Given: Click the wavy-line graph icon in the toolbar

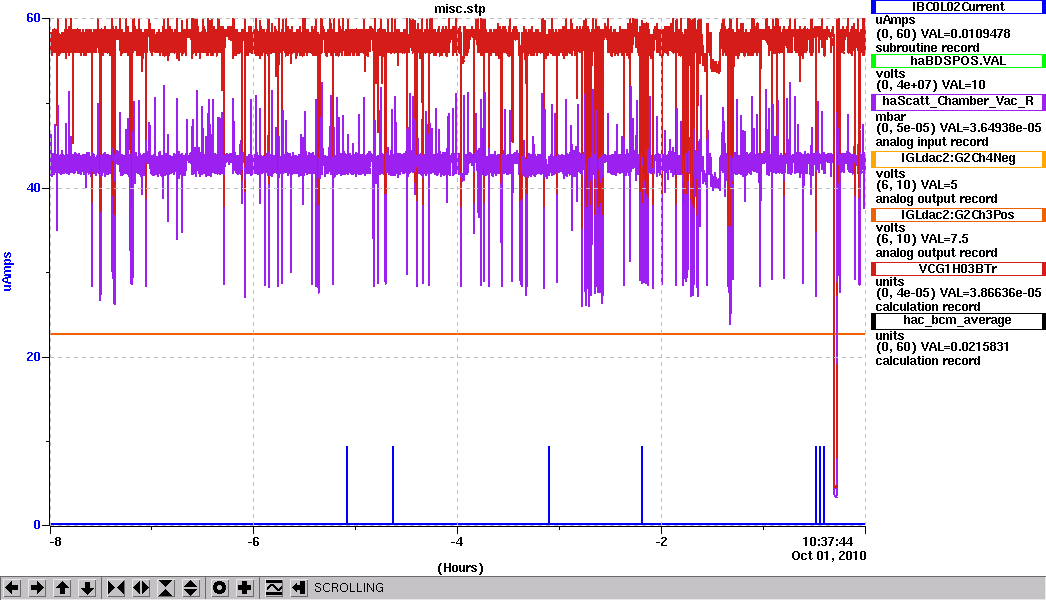Looking at the screenshot, I should [274, 588].
